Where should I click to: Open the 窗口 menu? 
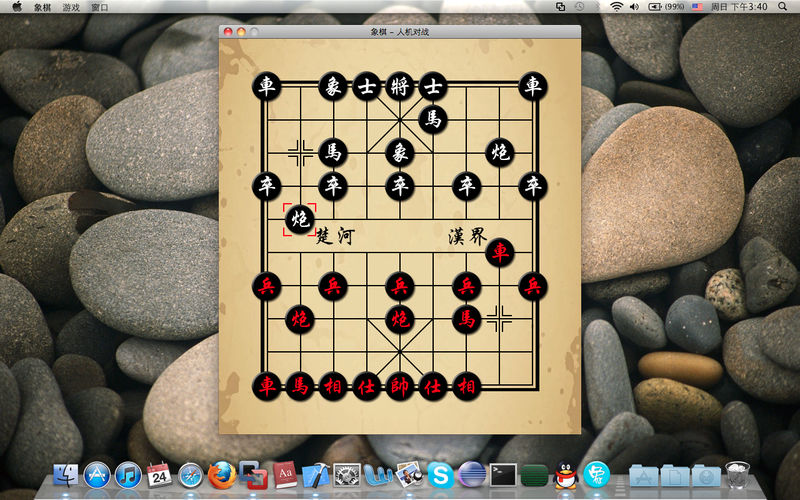(99, 7)
